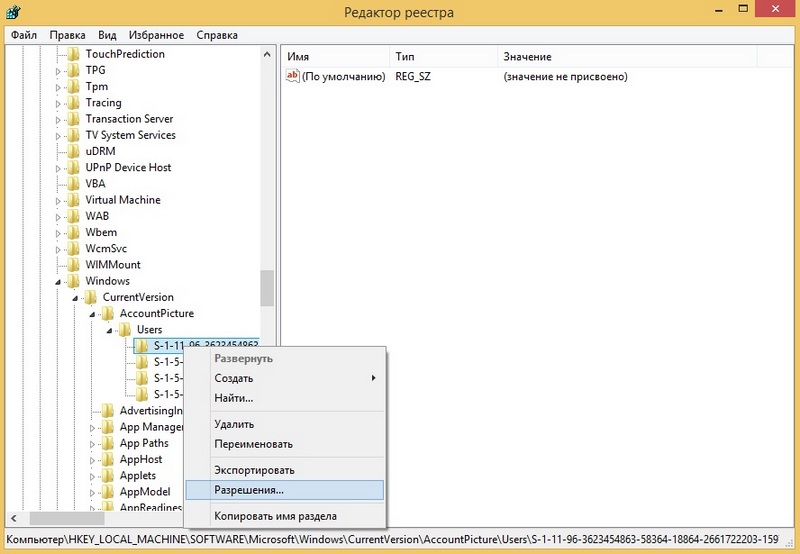Screen dimensions: 800x554
Task: Expand the Tracing tree node
Action: click(x=58, y=104)
